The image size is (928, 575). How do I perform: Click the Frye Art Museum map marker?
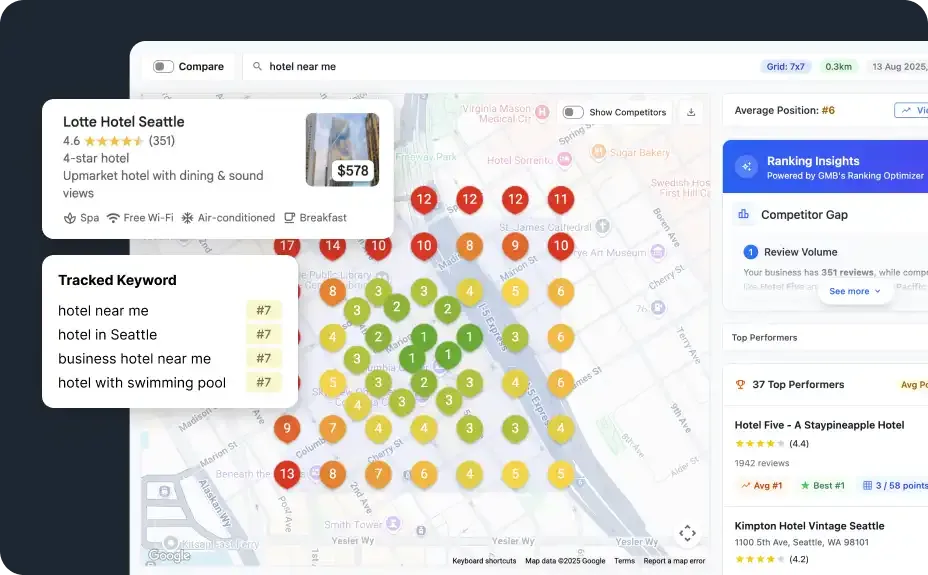tap(658, 252)
